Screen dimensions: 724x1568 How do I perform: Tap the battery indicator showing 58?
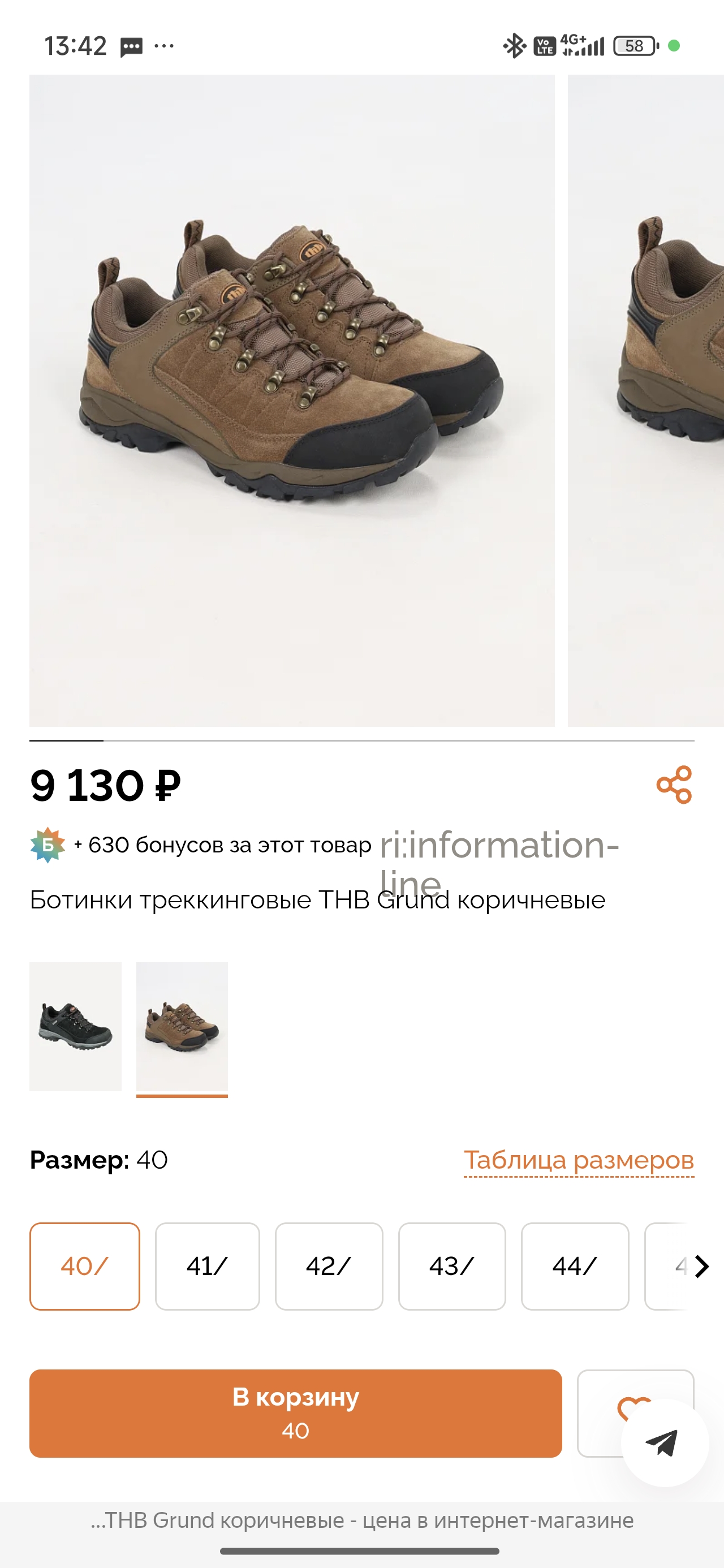coord(636,46)
